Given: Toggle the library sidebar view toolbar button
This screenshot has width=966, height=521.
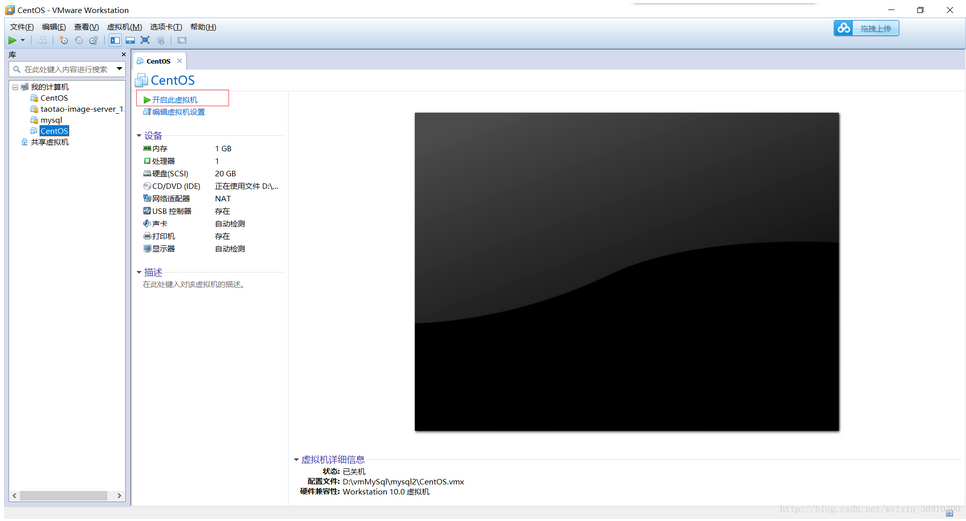Looking at the screenshot, I should click(x=115, y=40).
